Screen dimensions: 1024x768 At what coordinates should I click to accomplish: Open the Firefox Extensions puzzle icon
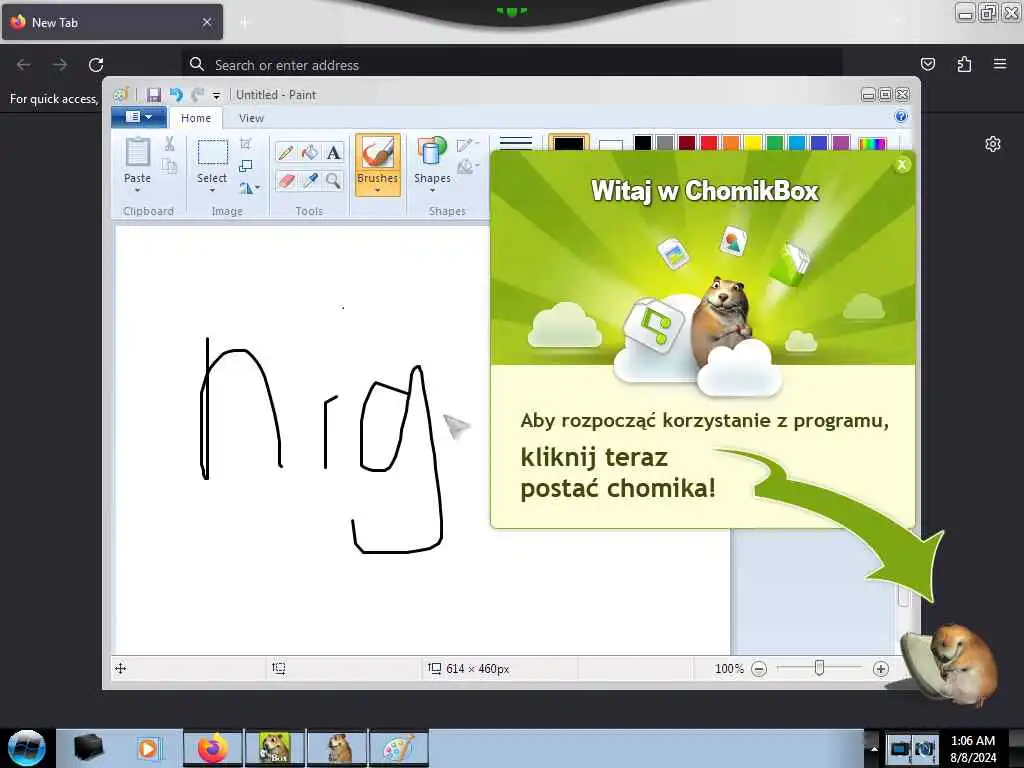964,64
